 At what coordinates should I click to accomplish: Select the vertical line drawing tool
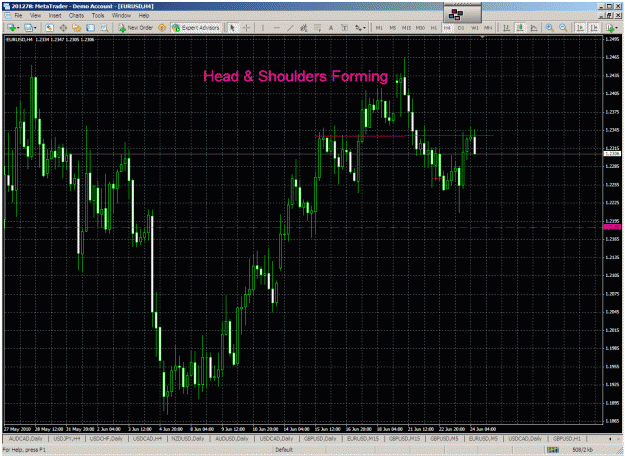click(x=263, y=28)
